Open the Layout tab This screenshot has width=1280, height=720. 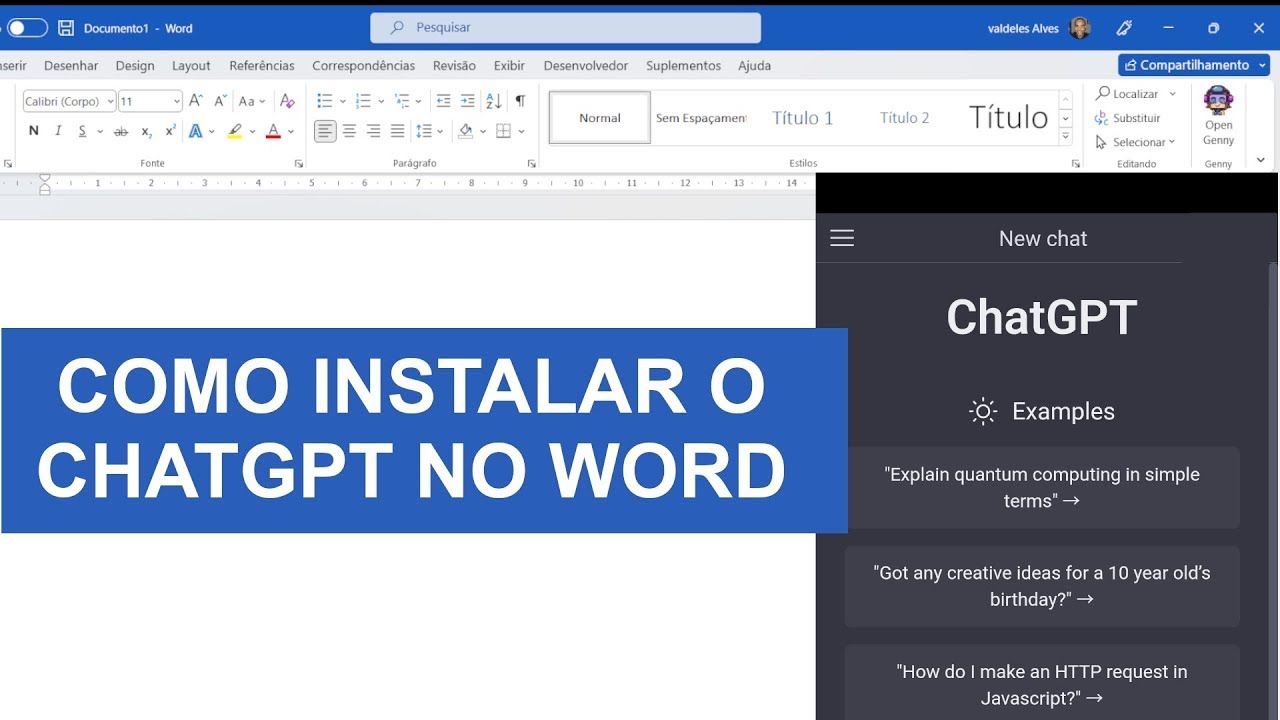point(191,66)
